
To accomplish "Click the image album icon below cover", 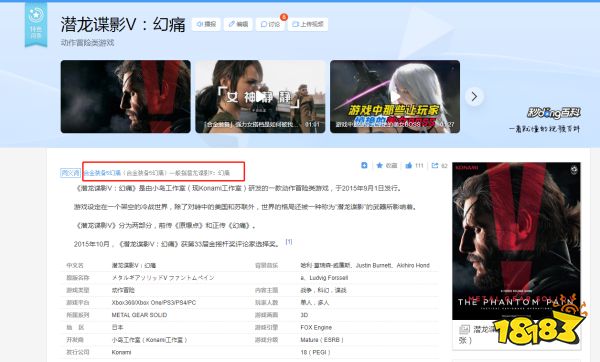I will click(x=464, y=329).
